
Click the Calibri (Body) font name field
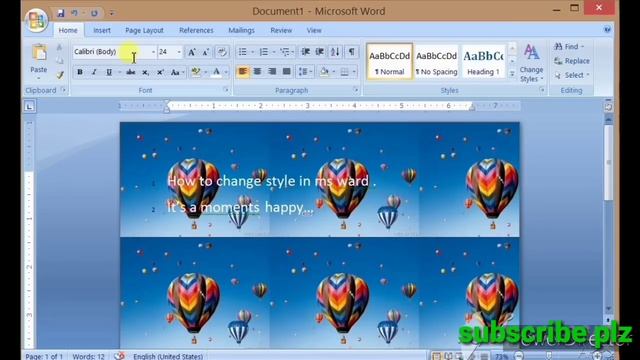pos(111,52)
